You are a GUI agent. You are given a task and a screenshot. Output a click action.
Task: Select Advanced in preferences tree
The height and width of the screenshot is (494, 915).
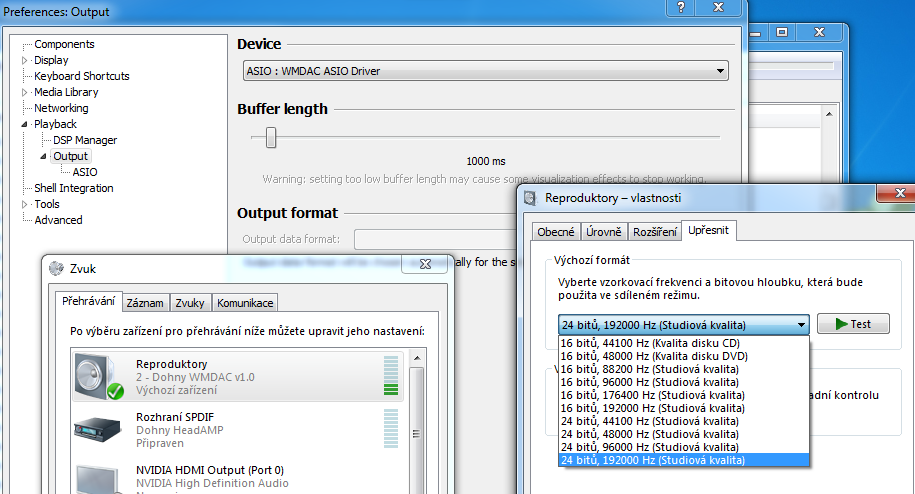click(58, 220)
